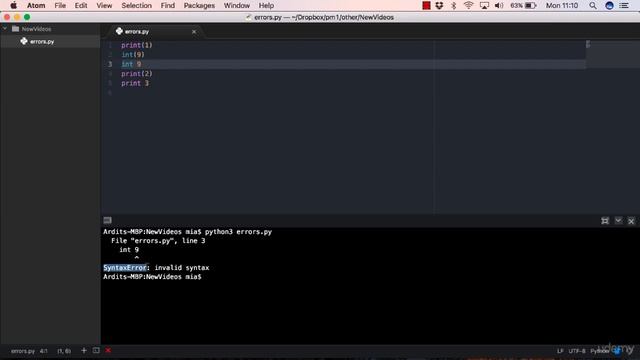Image resolution: width=640 pixels, height=360 pixels.
Task: Click code line 'print 3'
Action: (135, 83)
